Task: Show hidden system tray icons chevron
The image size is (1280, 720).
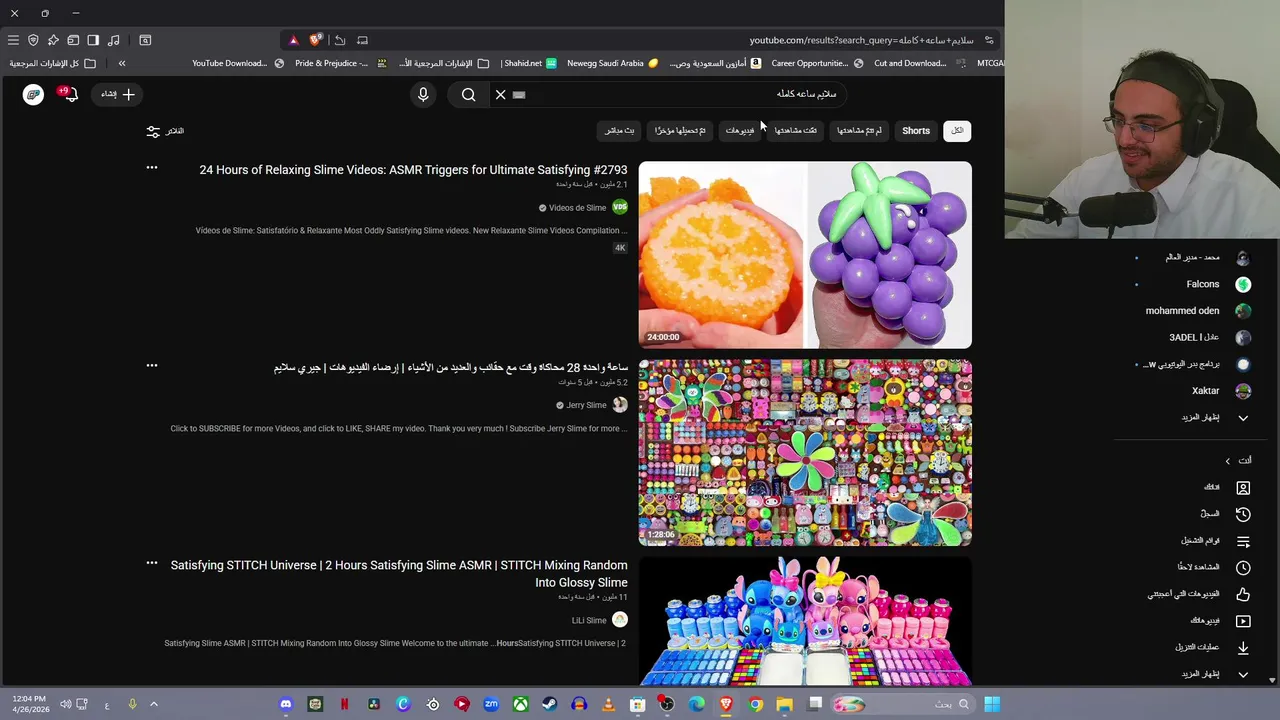Action: pos(154,704)
